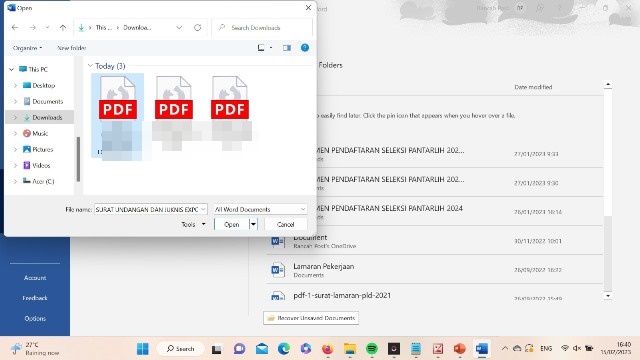Select Documents in navigation pane
The height and width of the screenshot is (360, 640).
pos(43,101)
